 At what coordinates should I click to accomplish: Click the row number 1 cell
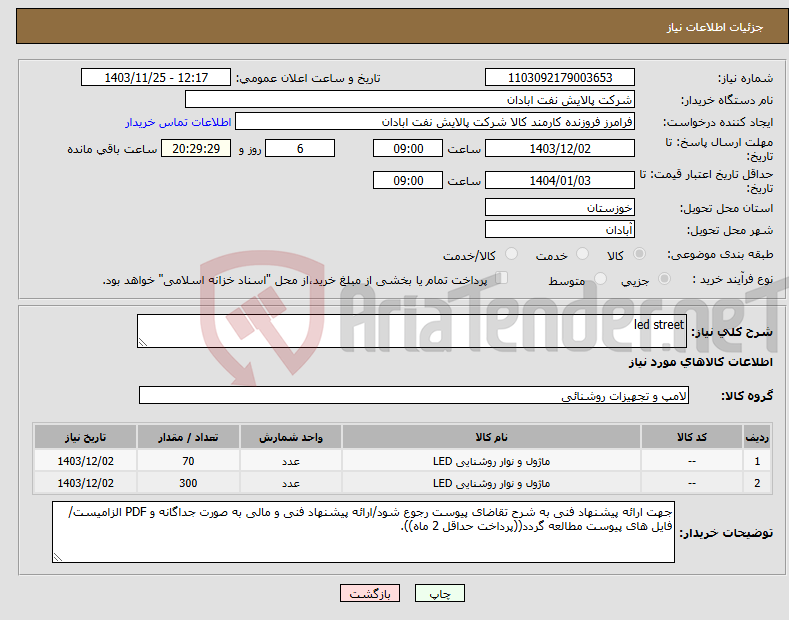click(757, 461)
